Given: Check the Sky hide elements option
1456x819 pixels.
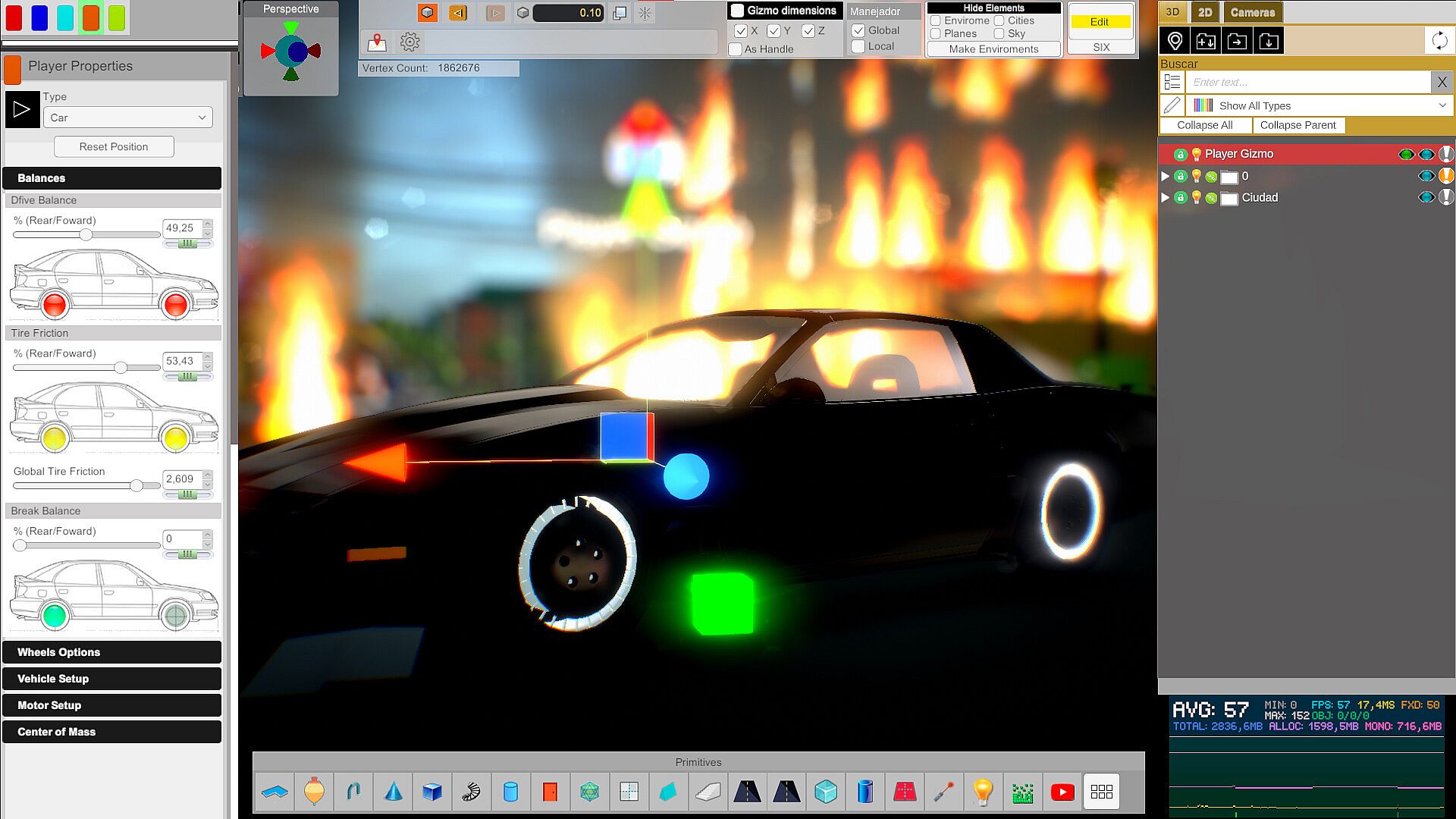Looking at the screenshot, I should click(999, 34).
